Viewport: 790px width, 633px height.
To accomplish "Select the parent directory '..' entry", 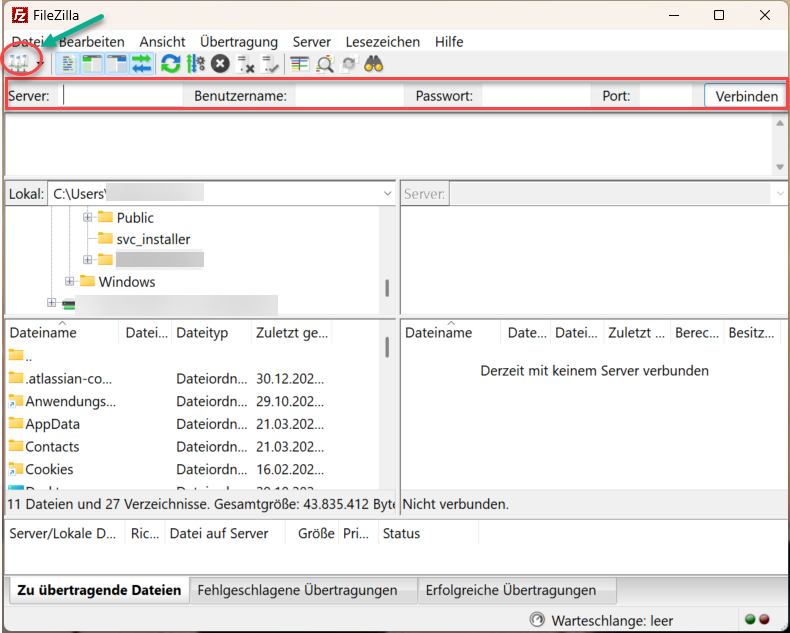I will click(x=20, y=357).
